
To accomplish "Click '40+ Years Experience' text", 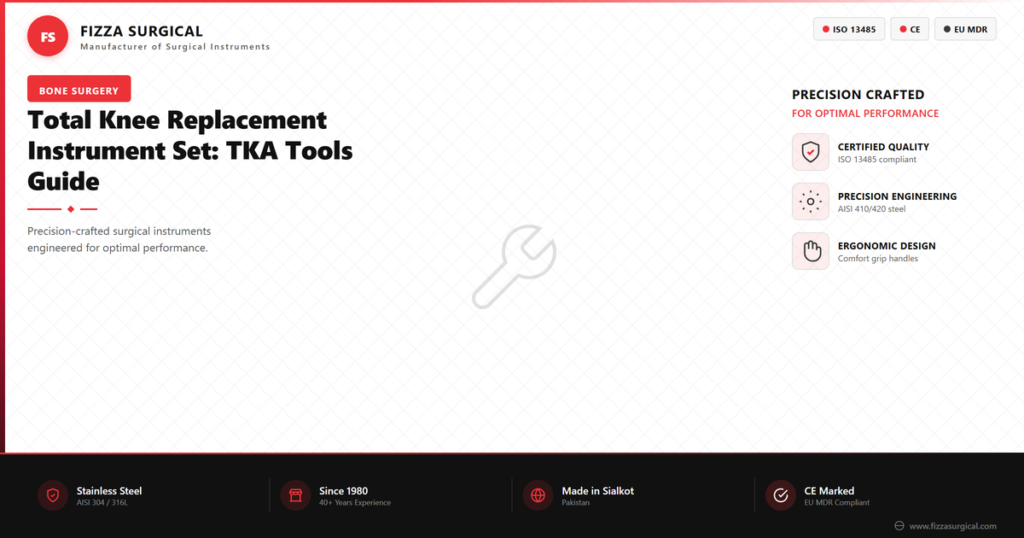I will [355, 503].
